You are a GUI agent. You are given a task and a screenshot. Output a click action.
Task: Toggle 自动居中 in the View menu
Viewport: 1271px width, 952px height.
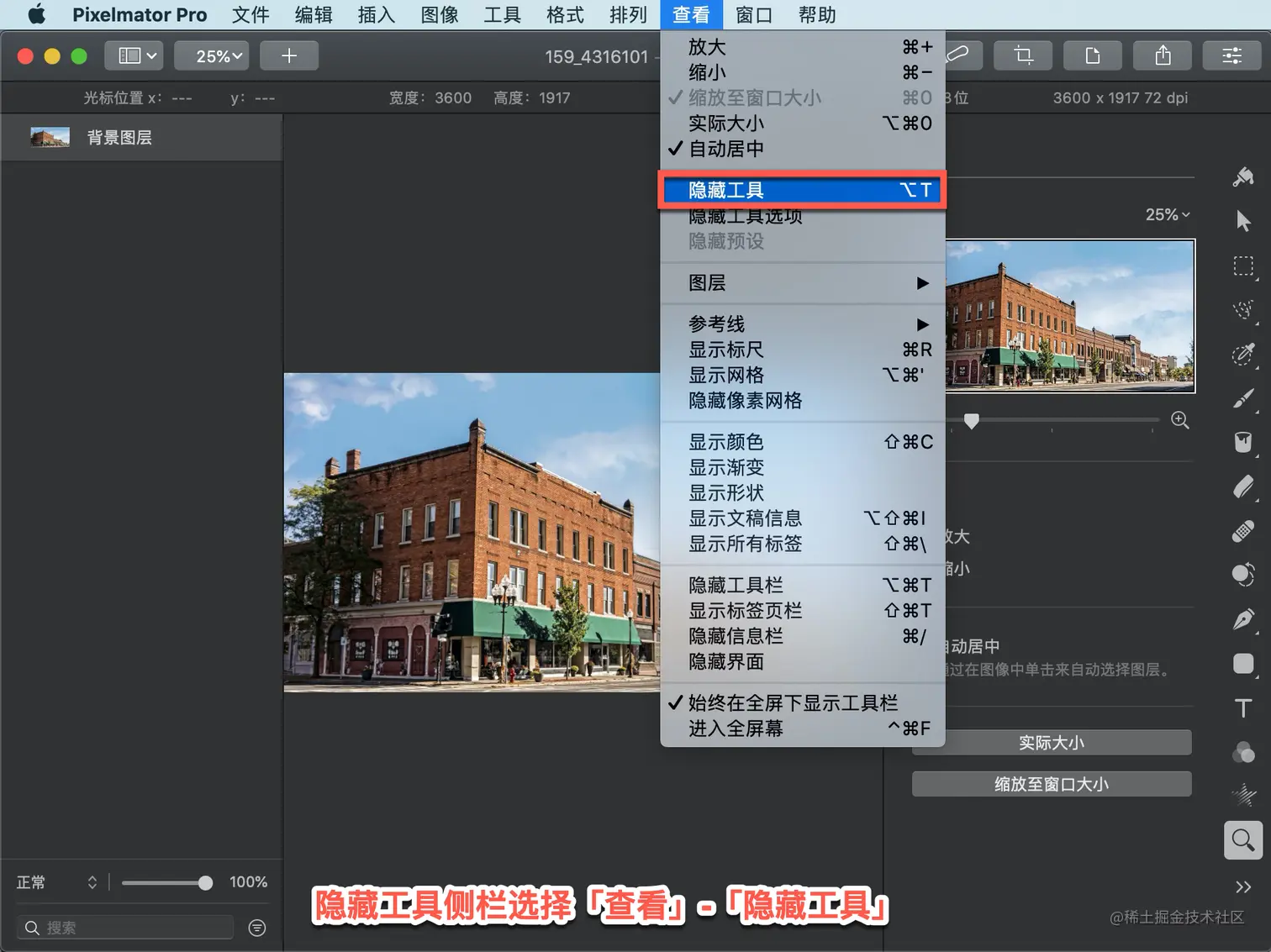click(726, 149)
